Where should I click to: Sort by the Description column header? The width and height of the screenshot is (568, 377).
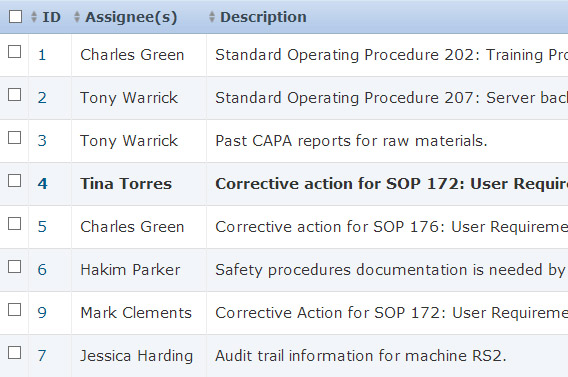coord(263,17)
